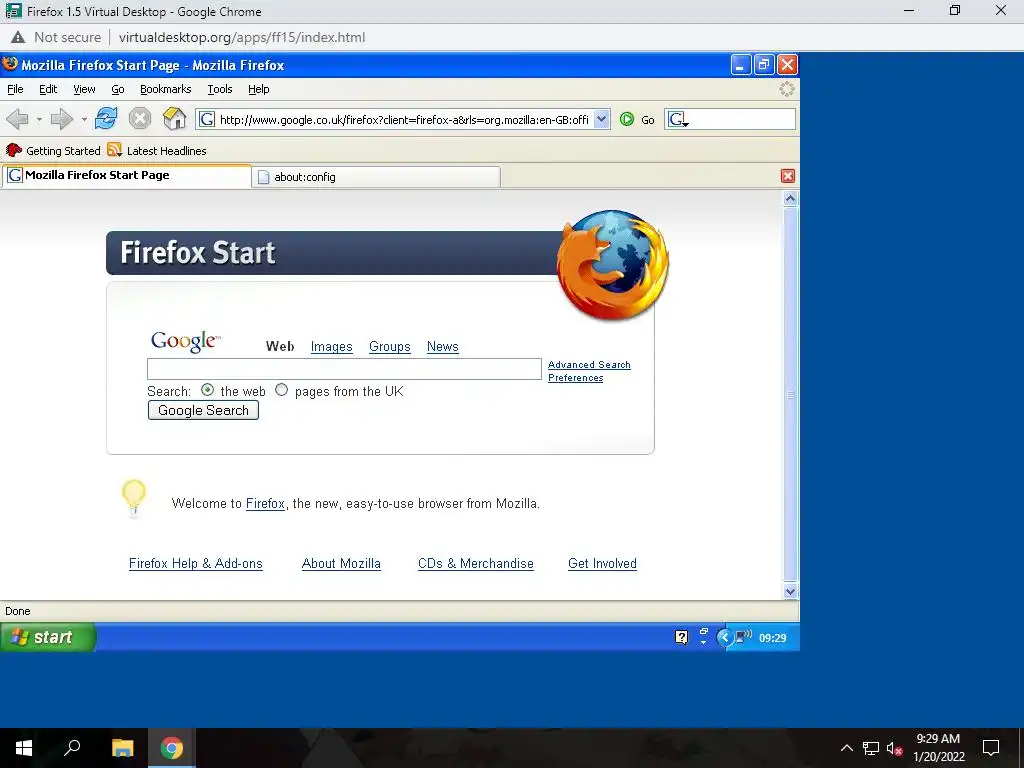Switch to the about:config tab
The image size is (1024, 768).
point(377,177)
